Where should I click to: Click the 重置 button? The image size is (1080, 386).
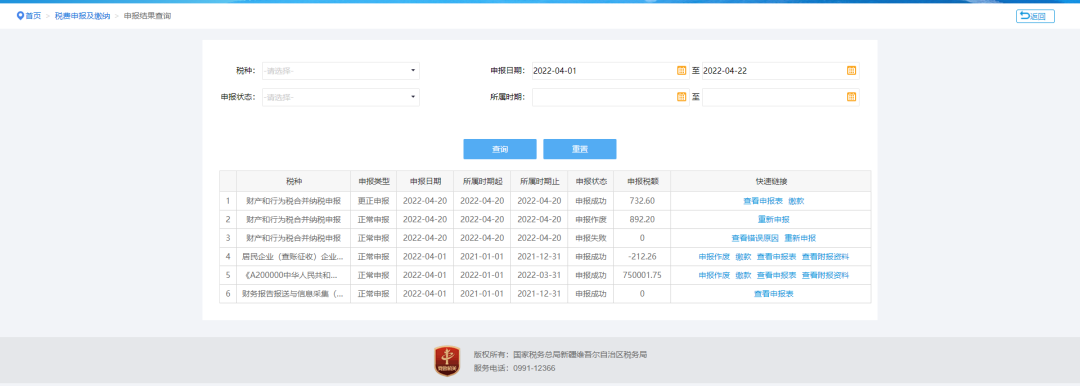pyautogui.click(x=579, y=149)
